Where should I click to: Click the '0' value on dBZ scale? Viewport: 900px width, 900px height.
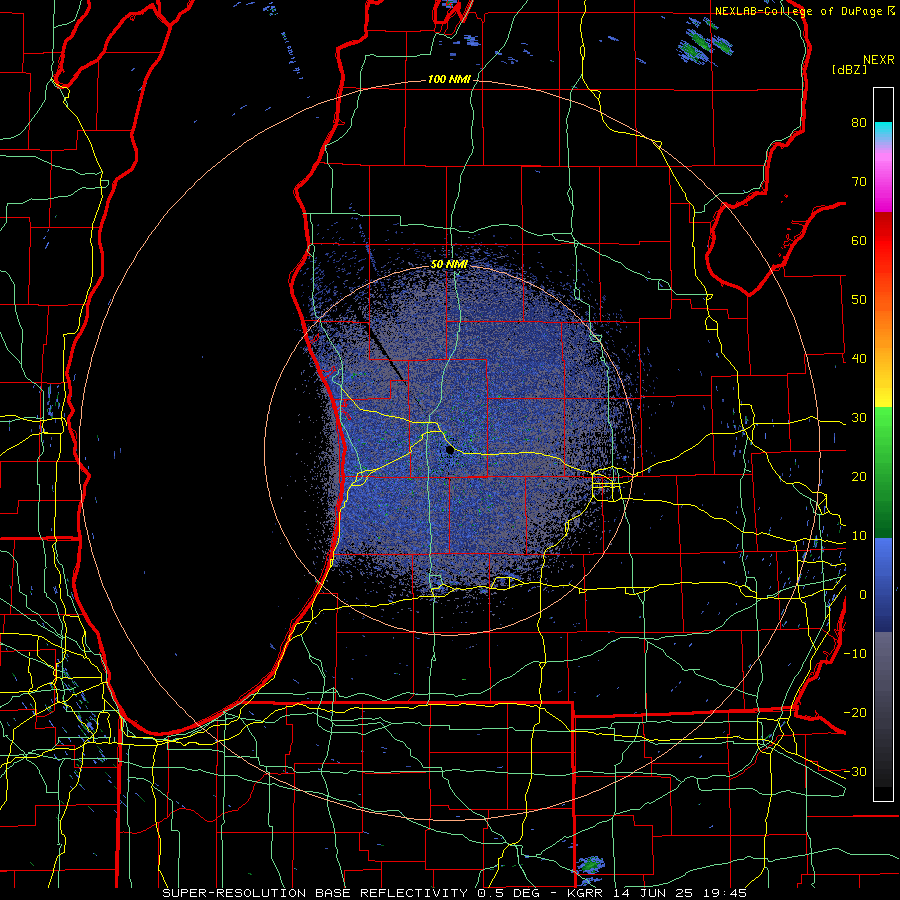(x=863, y=595)
